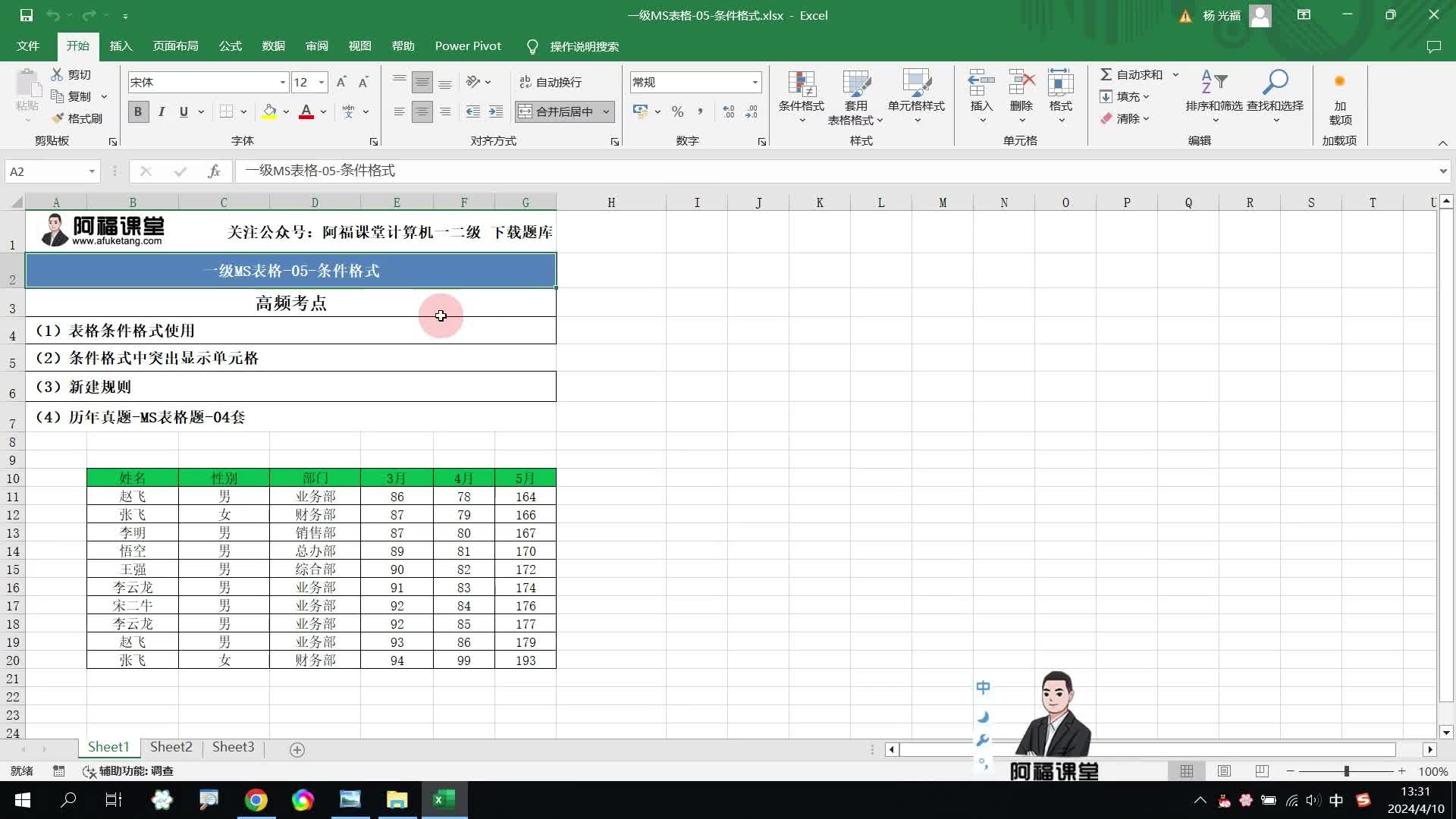Toggle Italic formatting
Viewport: 1456px width, 819px height.
pyautogui.click(x=161, y=111)
